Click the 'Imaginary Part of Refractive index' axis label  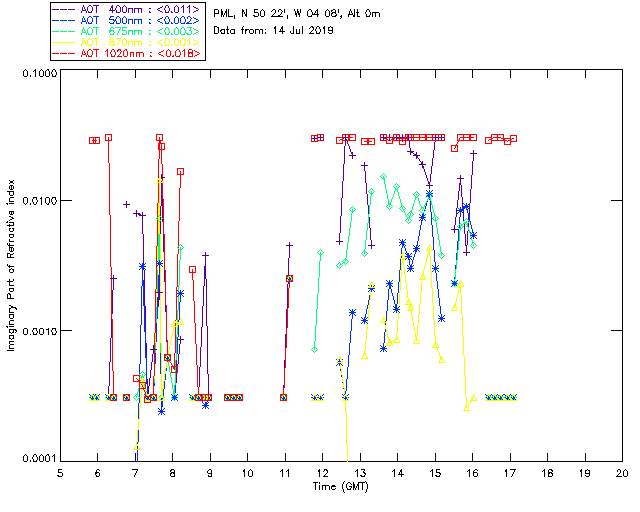(x=11, y=266)
